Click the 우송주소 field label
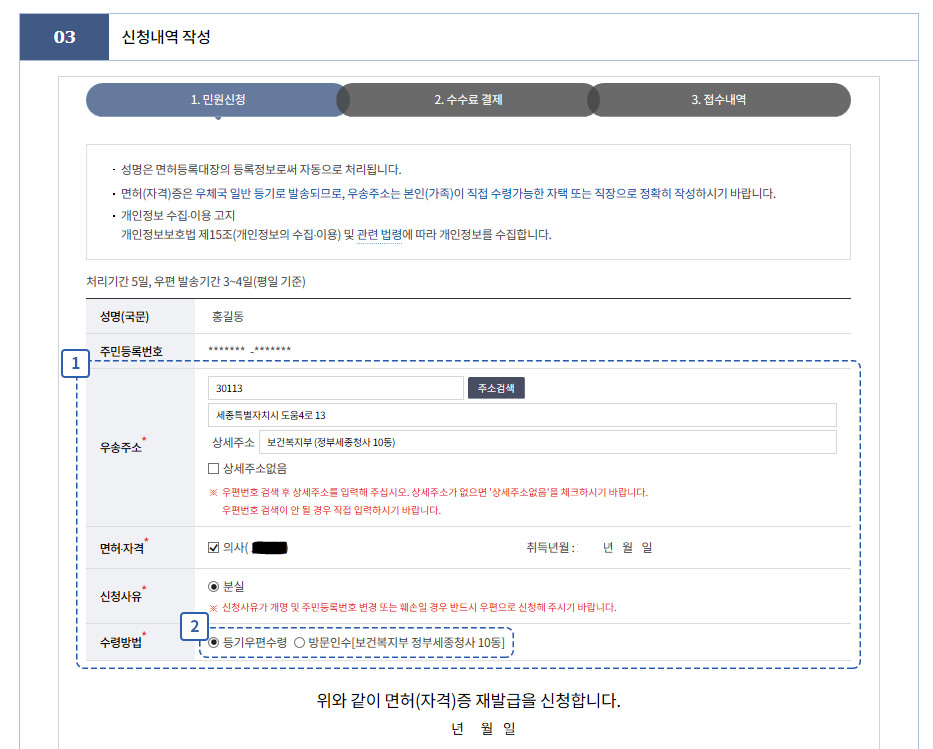Viewport: 933px width, 749px height. click(121, 447)
